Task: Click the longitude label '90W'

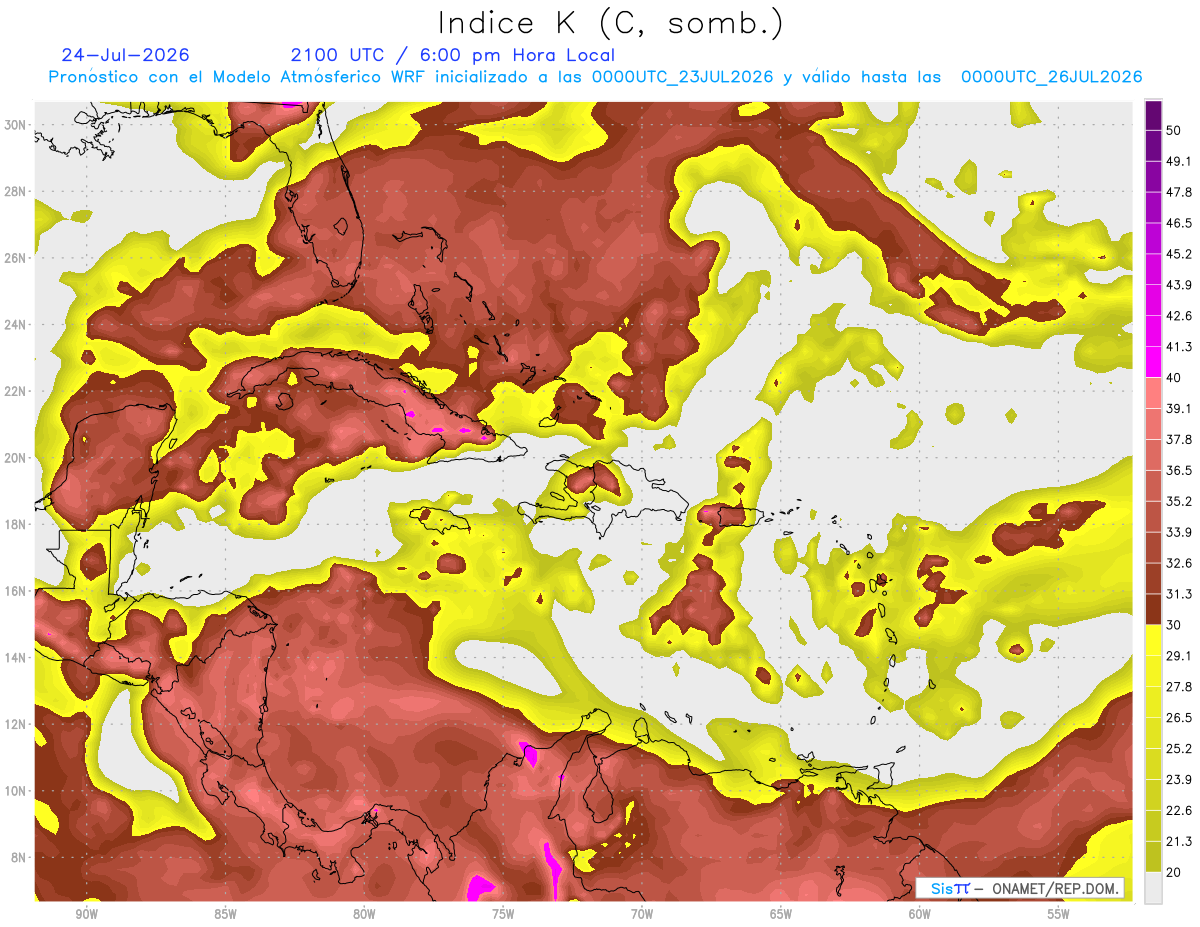Action: [86, 915]
